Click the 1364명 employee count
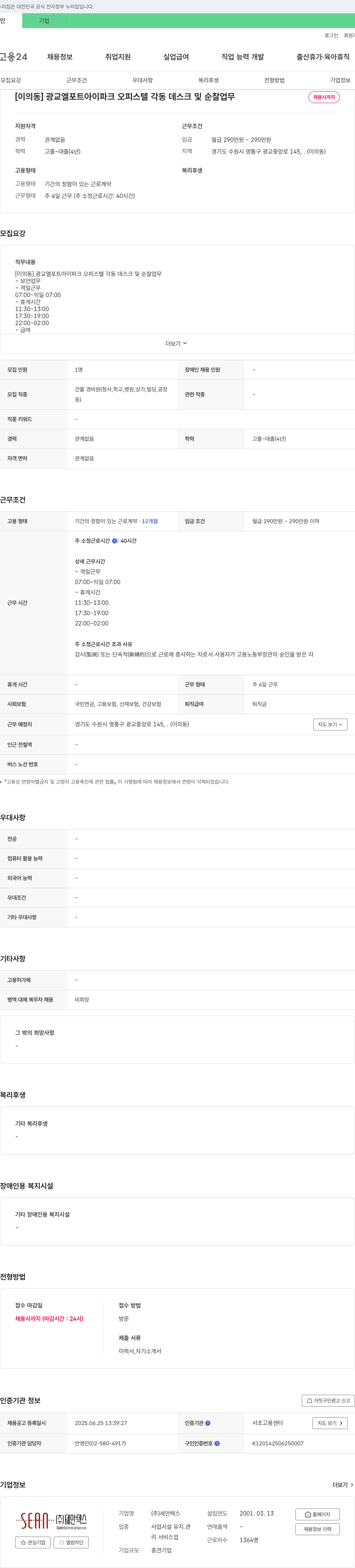Screen dimensions: 355x1568 point(249,1540)
